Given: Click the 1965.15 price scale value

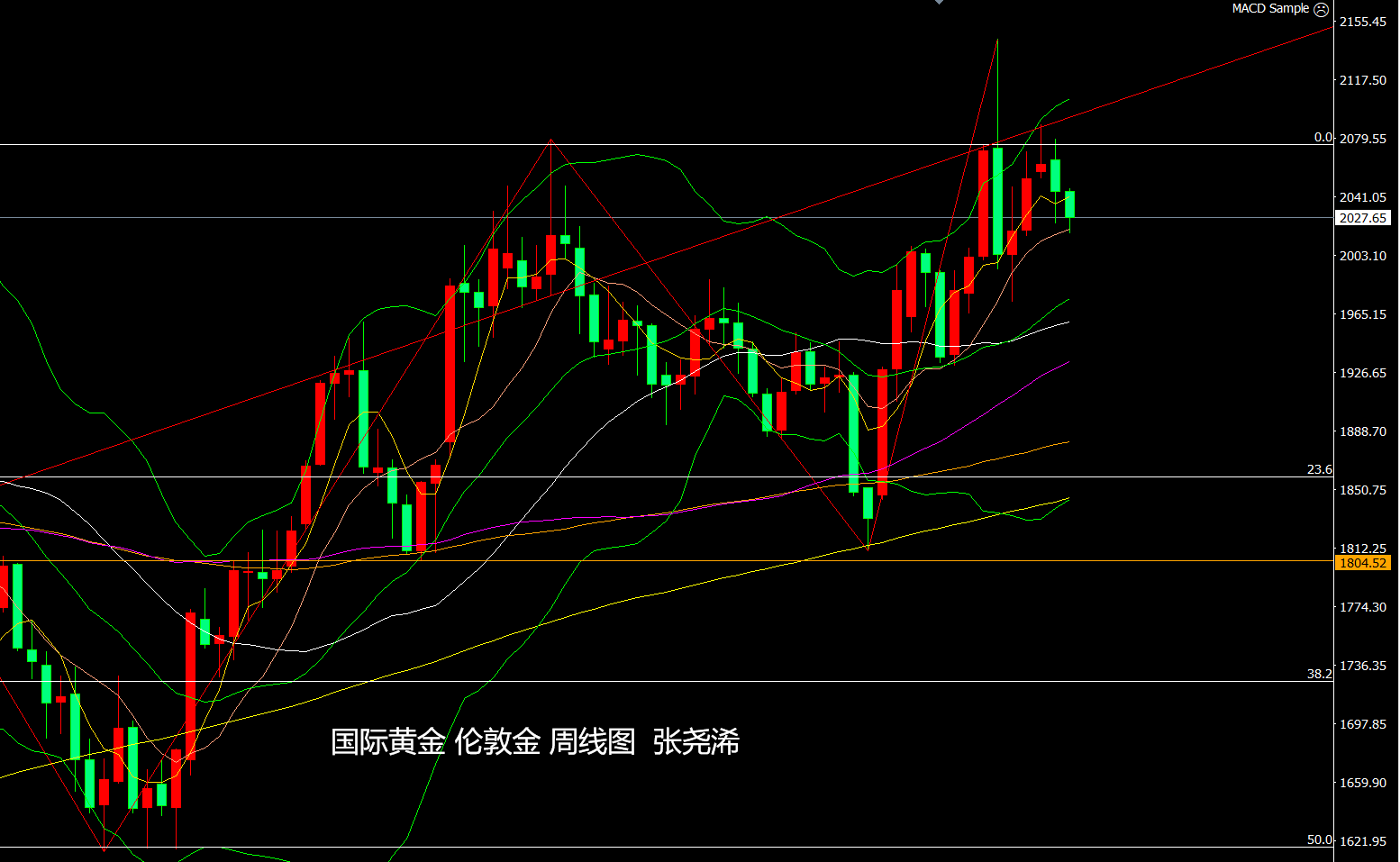Looking at the screenshot, I should 1363,314.
